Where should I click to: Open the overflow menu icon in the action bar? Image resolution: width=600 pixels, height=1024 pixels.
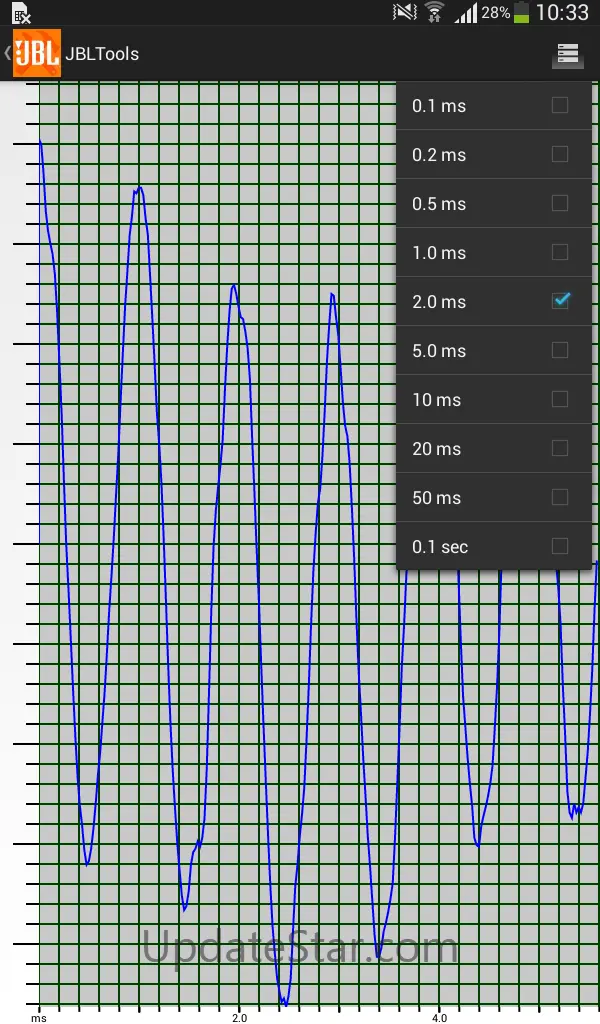567,54
